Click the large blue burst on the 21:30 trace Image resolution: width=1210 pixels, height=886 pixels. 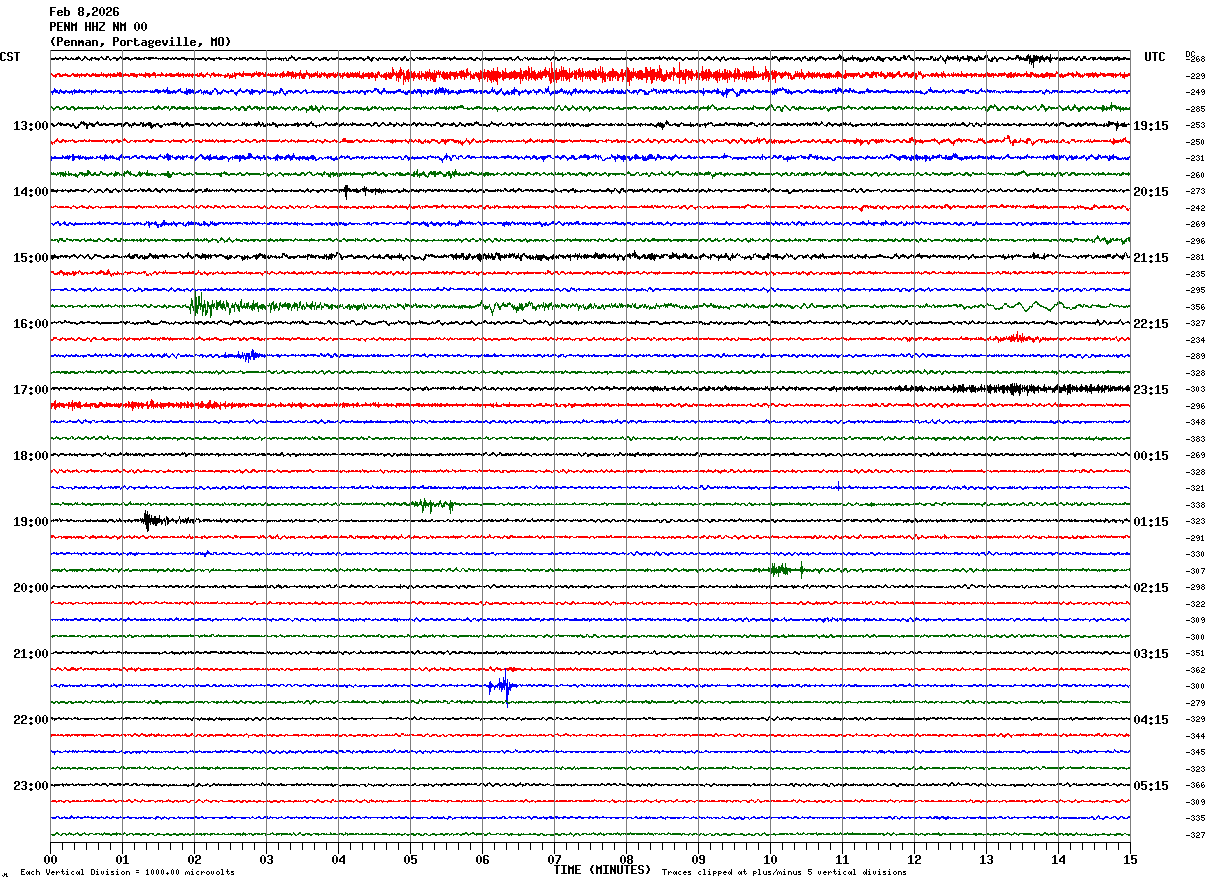(x=505, y=686)
